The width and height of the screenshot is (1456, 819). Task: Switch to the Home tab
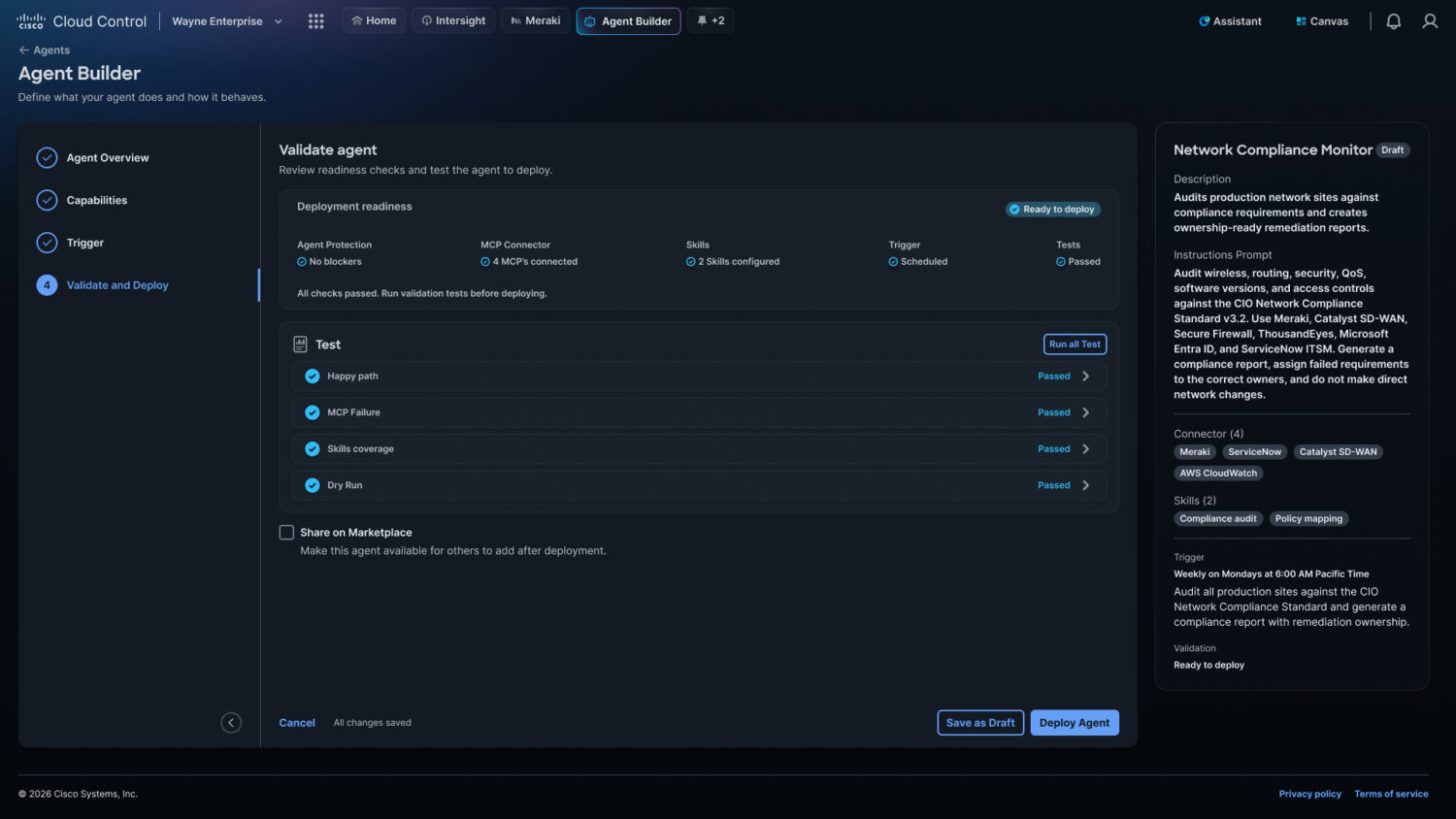pyautogui.click(x=374, y=20)
